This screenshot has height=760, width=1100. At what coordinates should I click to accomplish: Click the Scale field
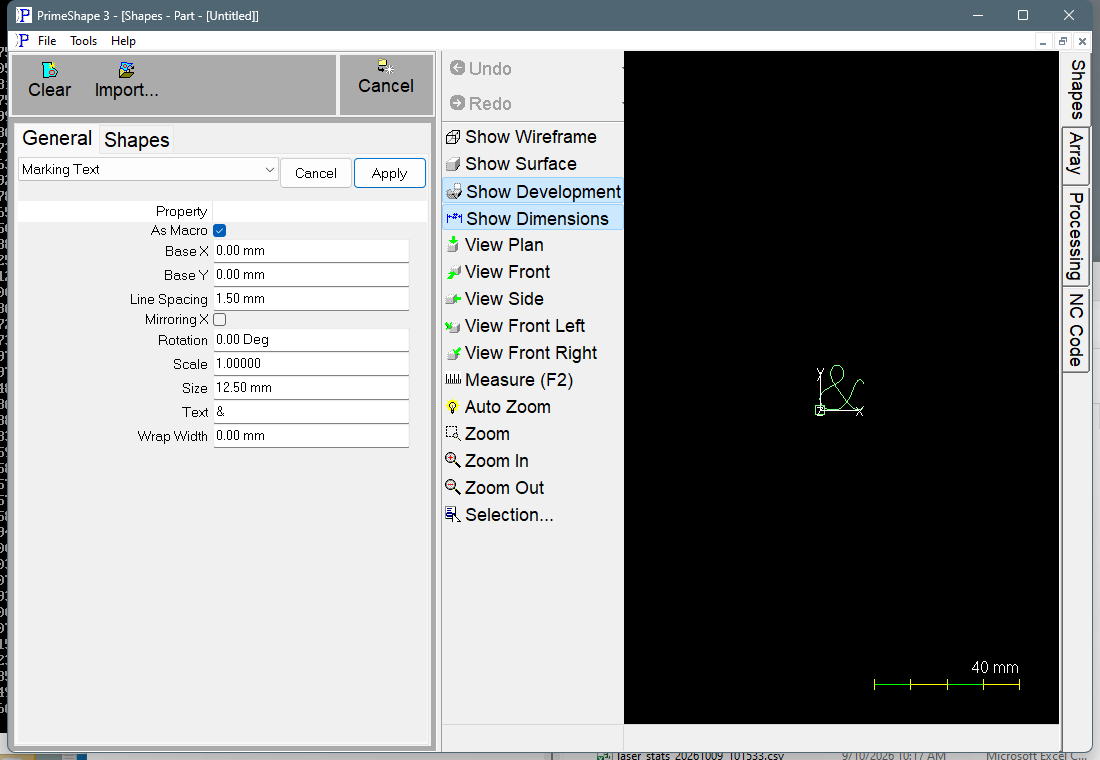click(311, 364)
